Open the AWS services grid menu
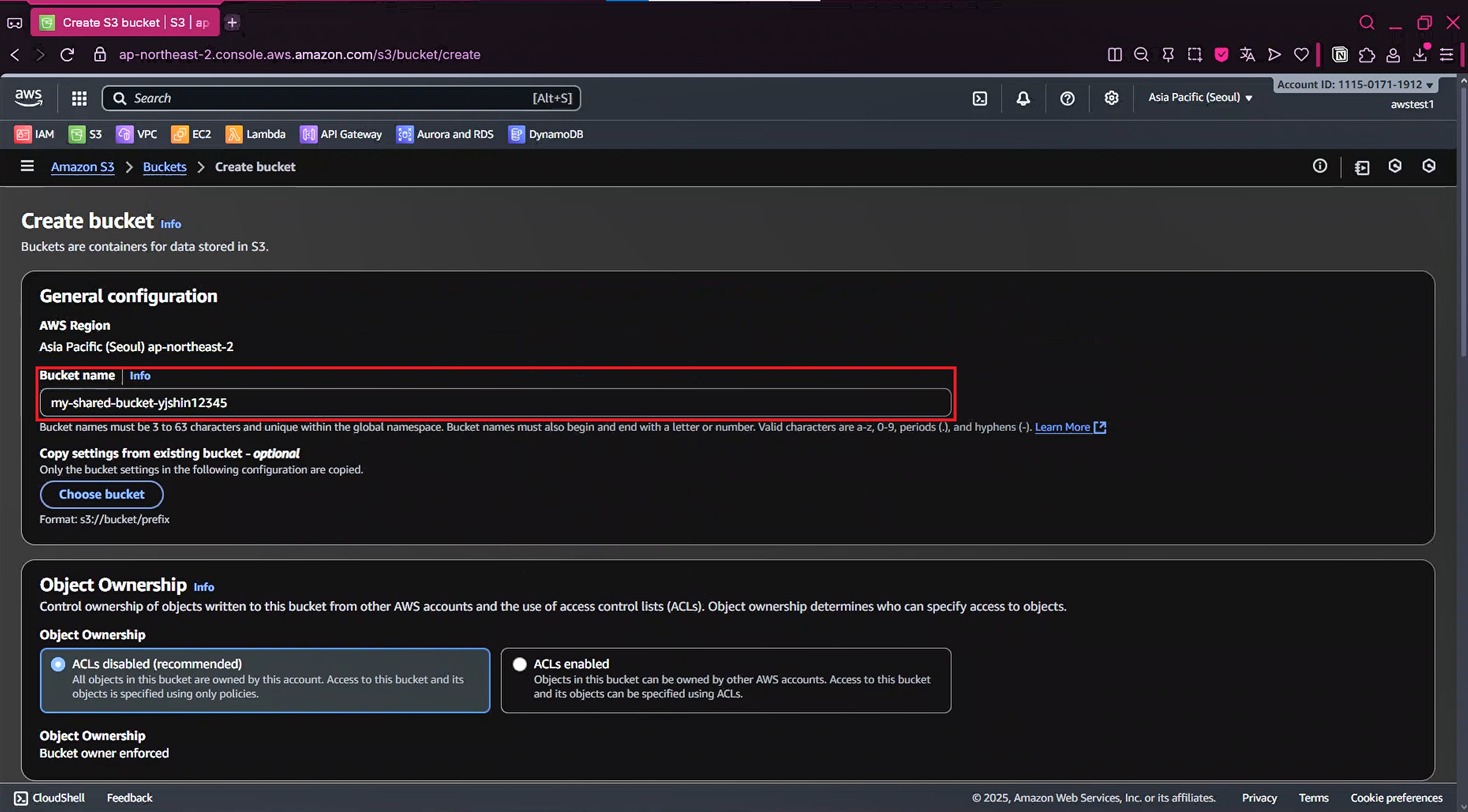Screen dimensions: 1468x812 [79, 98]
